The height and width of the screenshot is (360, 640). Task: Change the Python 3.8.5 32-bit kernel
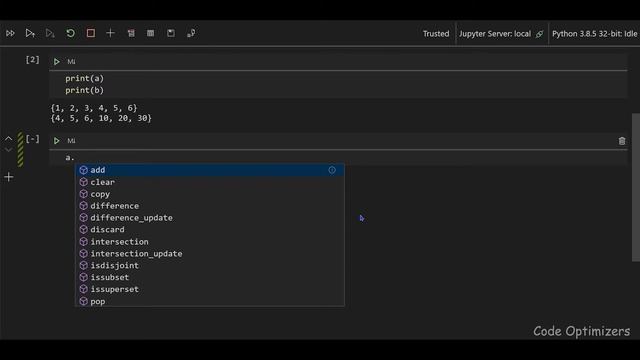pyautogui.click(x=594, y=33)
